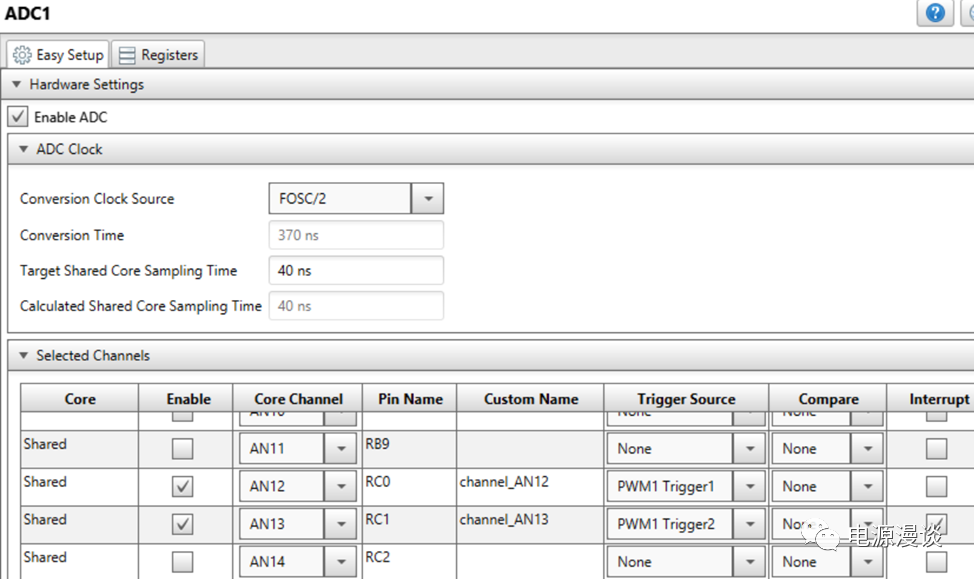The width and height of the screenshot is (974, 579).
Task: Select the Easy Setup tab
Action: (x=58, y=55)
